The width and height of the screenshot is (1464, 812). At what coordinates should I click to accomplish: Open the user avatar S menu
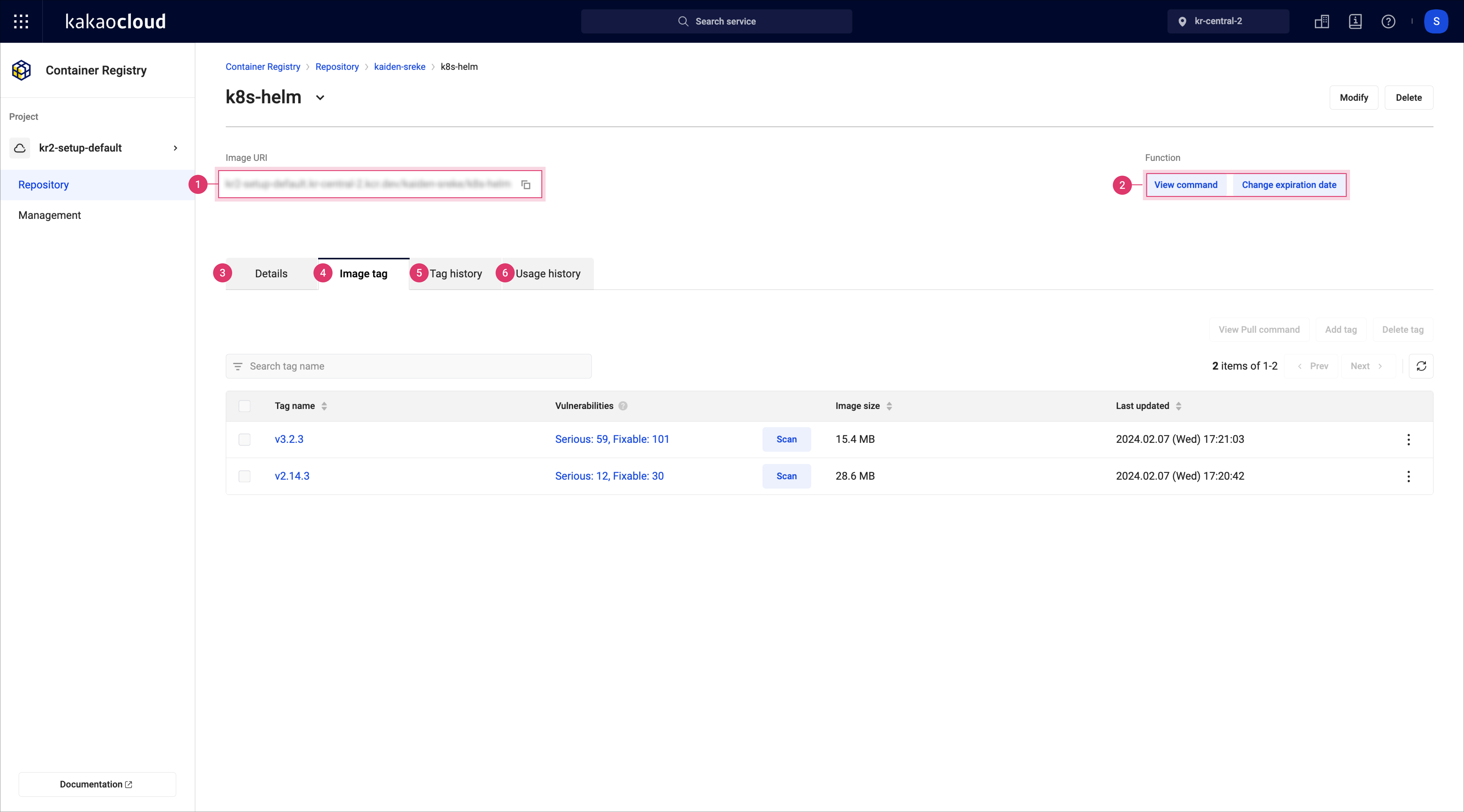click(1436, 22)
